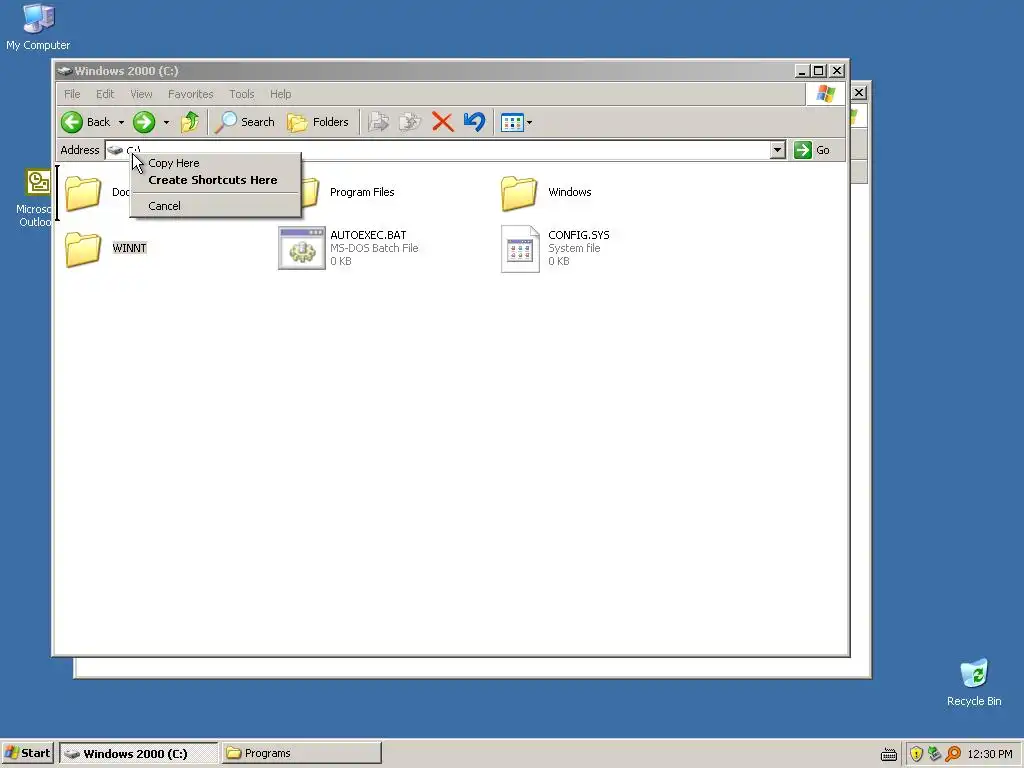
Task: Select the AUTOEXEC.BAT file icon
Action: click(302, 248)
